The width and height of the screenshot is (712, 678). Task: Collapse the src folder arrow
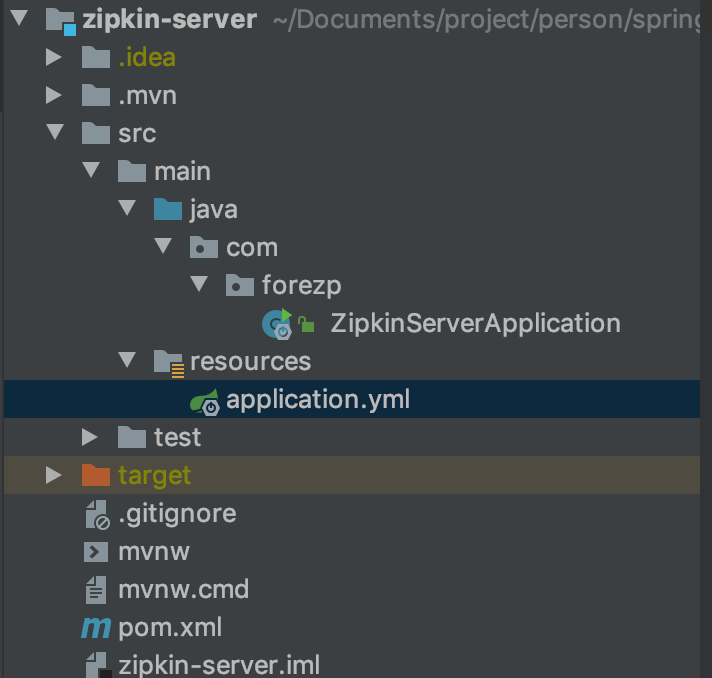(x=54, y=133)
